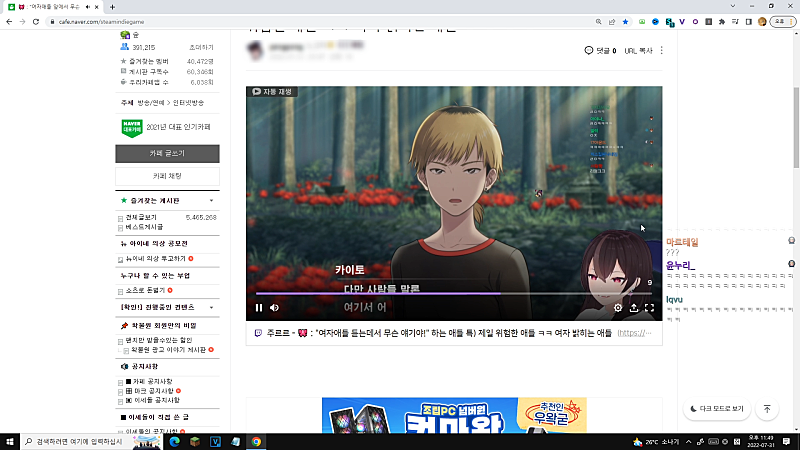This screenshot has height=450, width=800.
Task: Open Windows Start menu
Action: click(10, 442)
